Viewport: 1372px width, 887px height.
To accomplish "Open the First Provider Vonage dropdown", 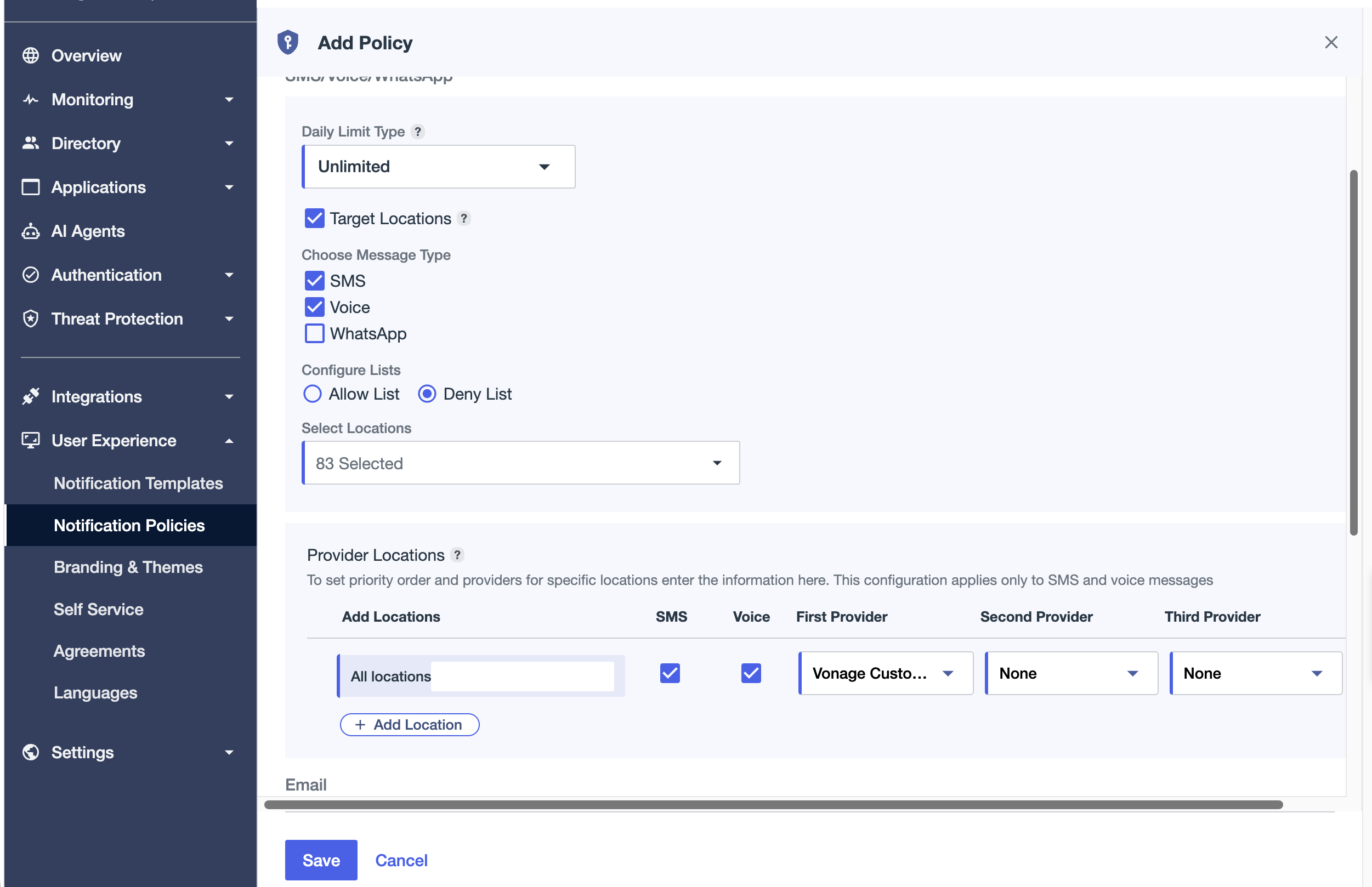I will 886,673.
